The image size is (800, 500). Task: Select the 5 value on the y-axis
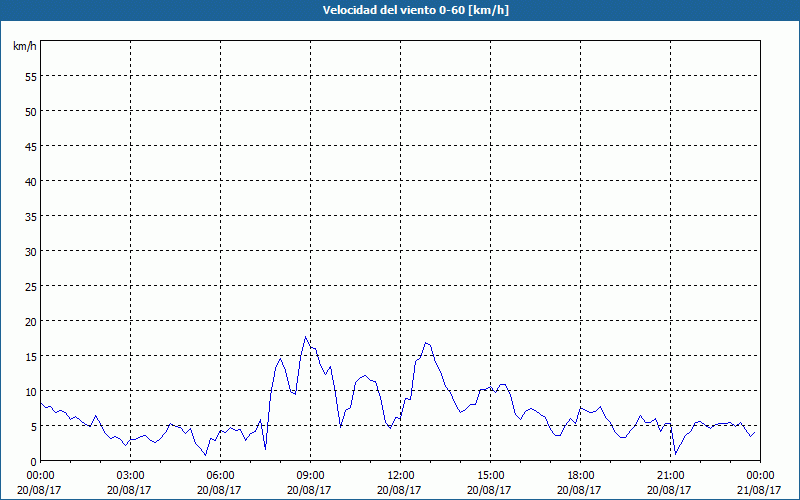[x=34, y=427]
